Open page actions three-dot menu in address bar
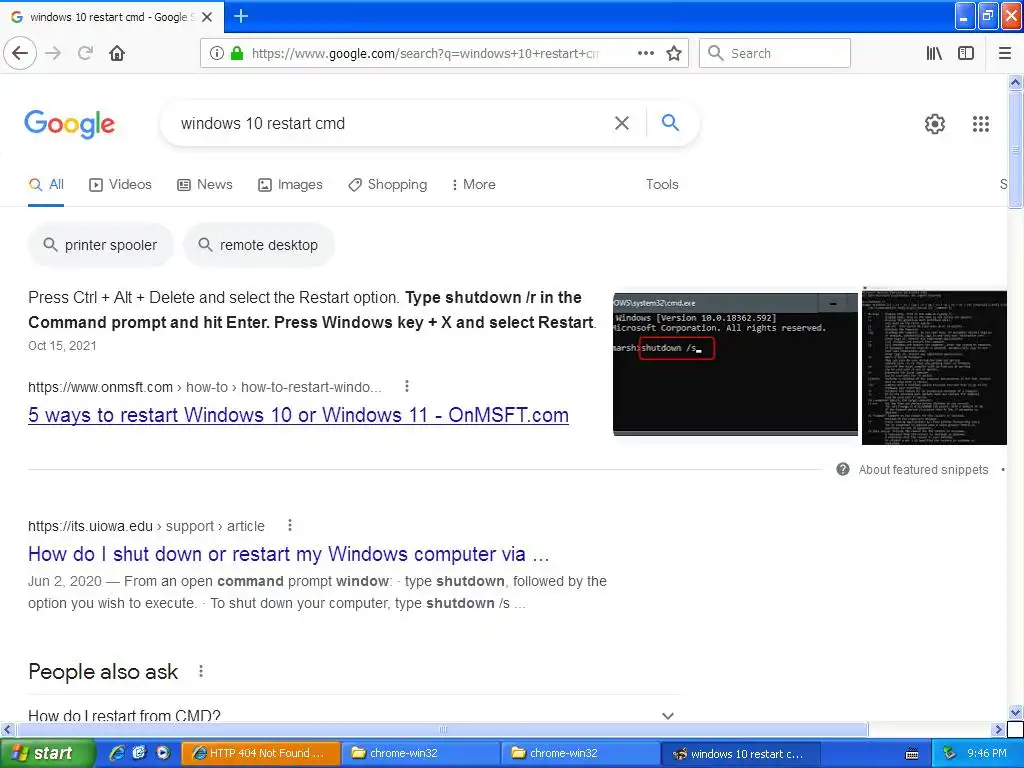The width and height of the screenshot is (1024, 768). (x=646, y=54)
